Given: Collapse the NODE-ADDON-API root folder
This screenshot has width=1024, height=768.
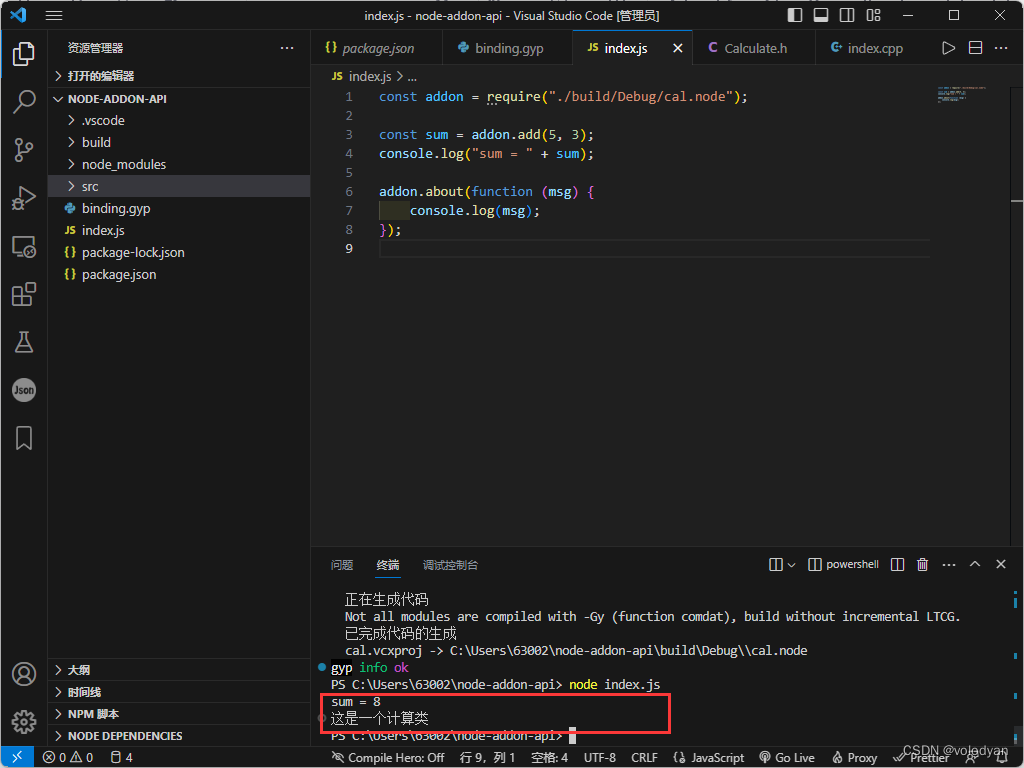Looking at the screenshot, I should click(x=179, y=99).
